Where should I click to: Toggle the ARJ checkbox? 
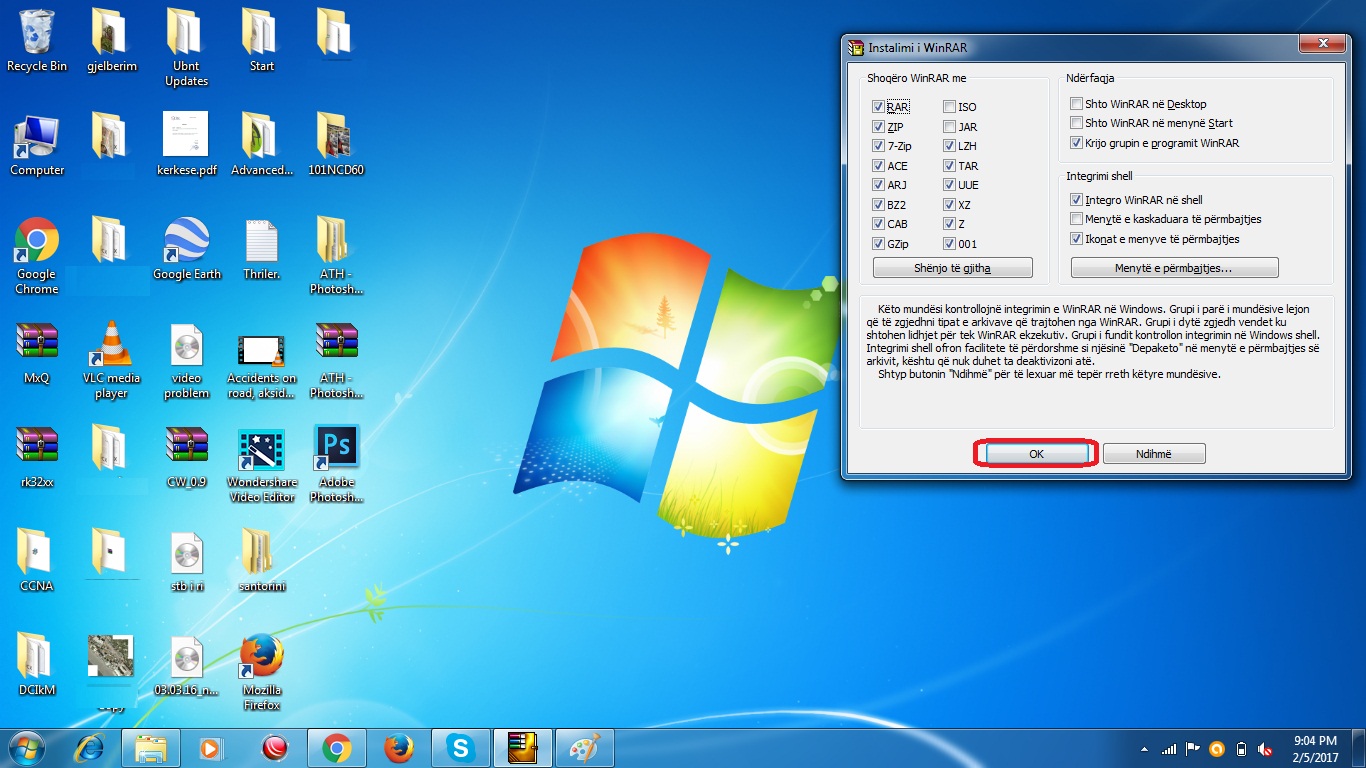click(878, 185)
